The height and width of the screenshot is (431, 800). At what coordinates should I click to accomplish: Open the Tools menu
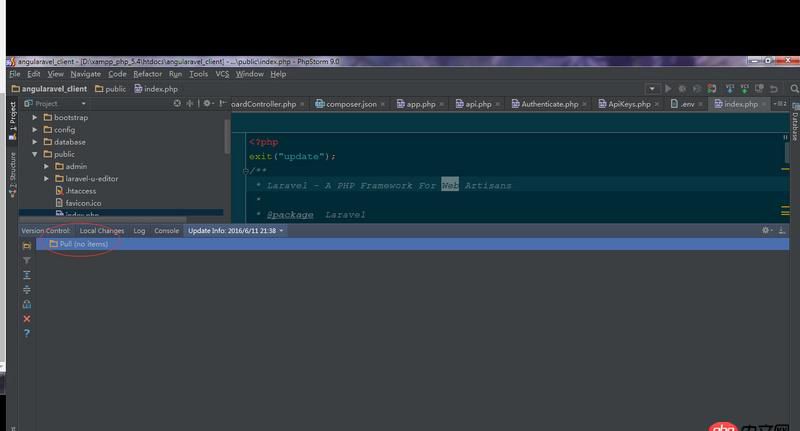point(198,74)
